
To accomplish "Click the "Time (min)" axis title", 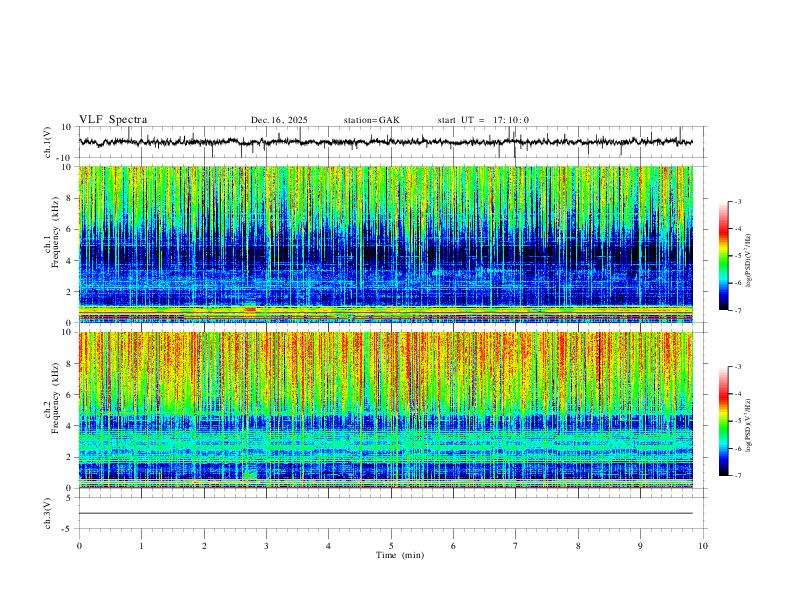I will (400, 555).
